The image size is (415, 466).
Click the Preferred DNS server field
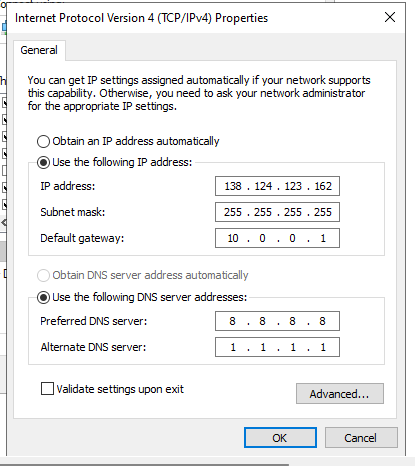pos(277,321)
